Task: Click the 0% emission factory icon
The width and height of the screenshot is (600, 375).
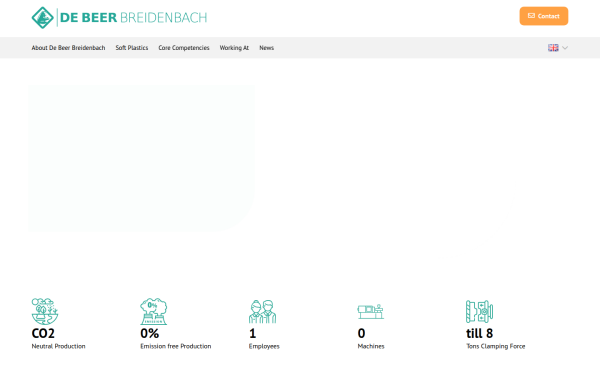Action: click(x=153, y=311)
